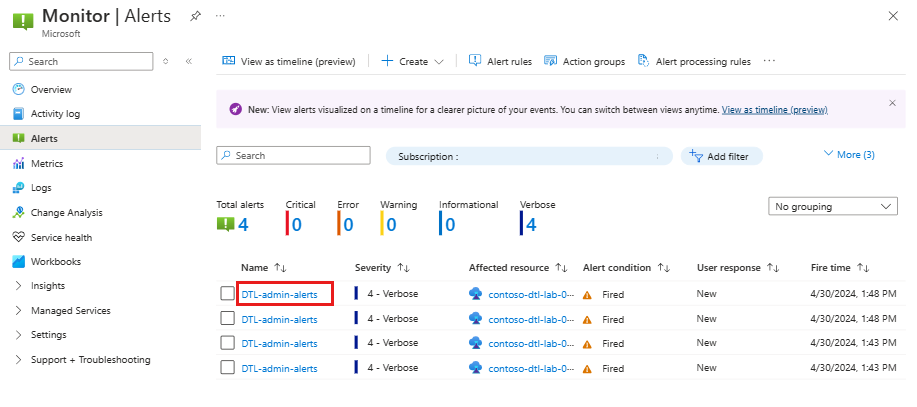Viewport: 917px width, 407px height.
Task: Open Alert rules from the toolbar
Action: [x=500, y=61]
